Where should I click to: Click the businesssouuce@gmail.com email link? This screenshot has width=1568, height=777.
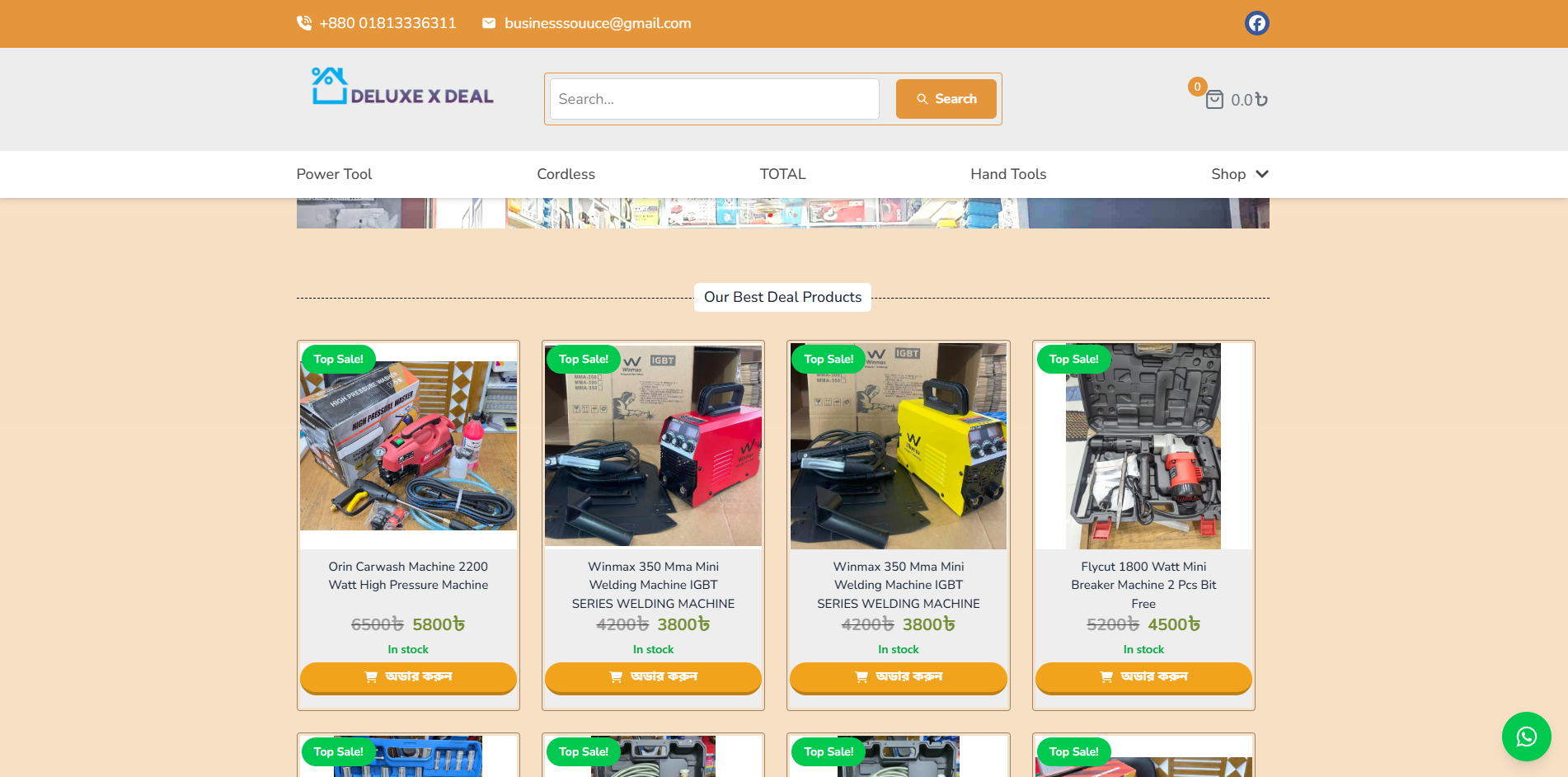[598, 23]
